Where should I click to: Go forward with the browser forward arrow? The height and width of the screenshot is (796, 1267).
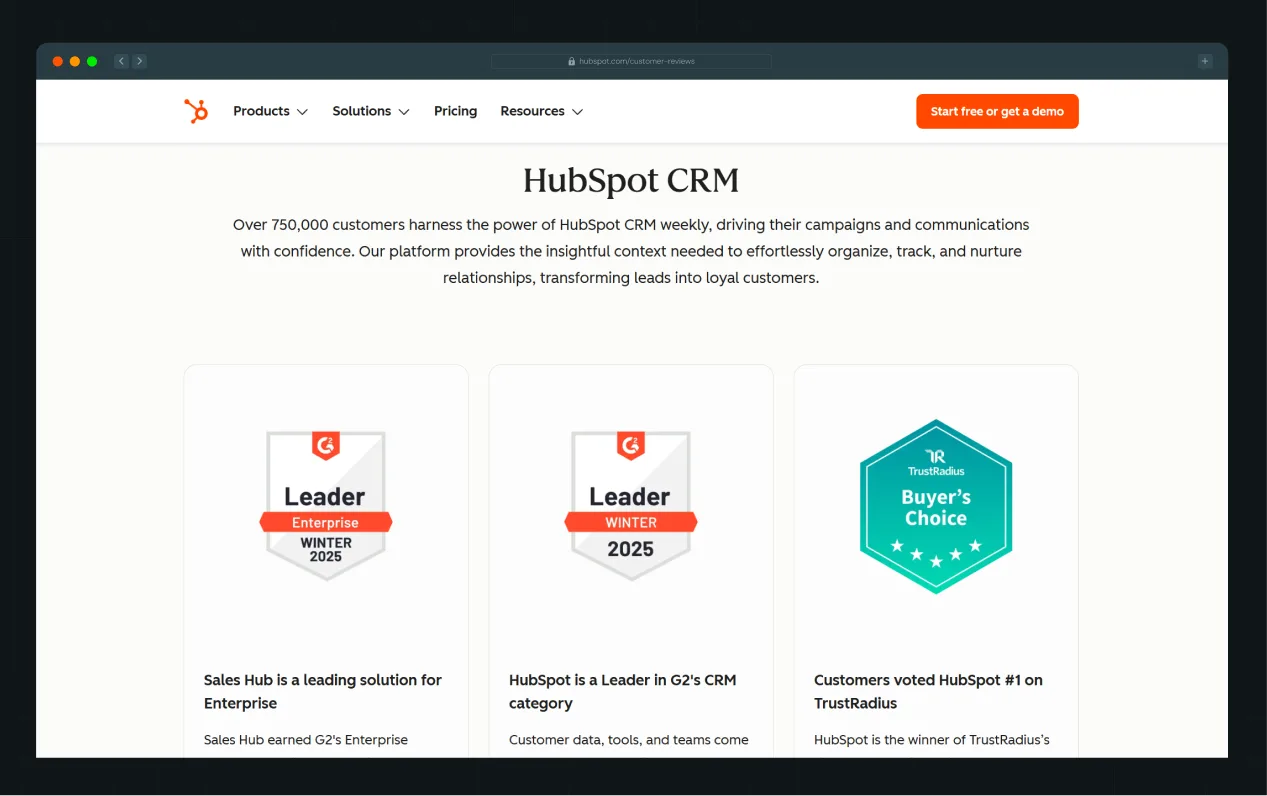pyautogui.click(x=140, y=61)
